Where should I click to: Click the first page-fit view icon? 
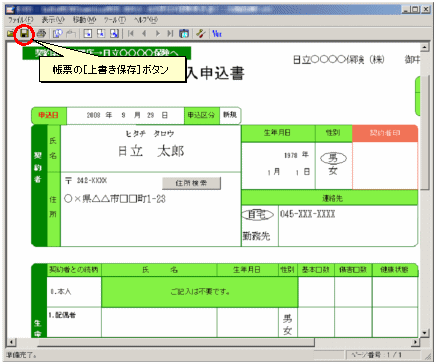pyautogui.click(x=88, y=34)
